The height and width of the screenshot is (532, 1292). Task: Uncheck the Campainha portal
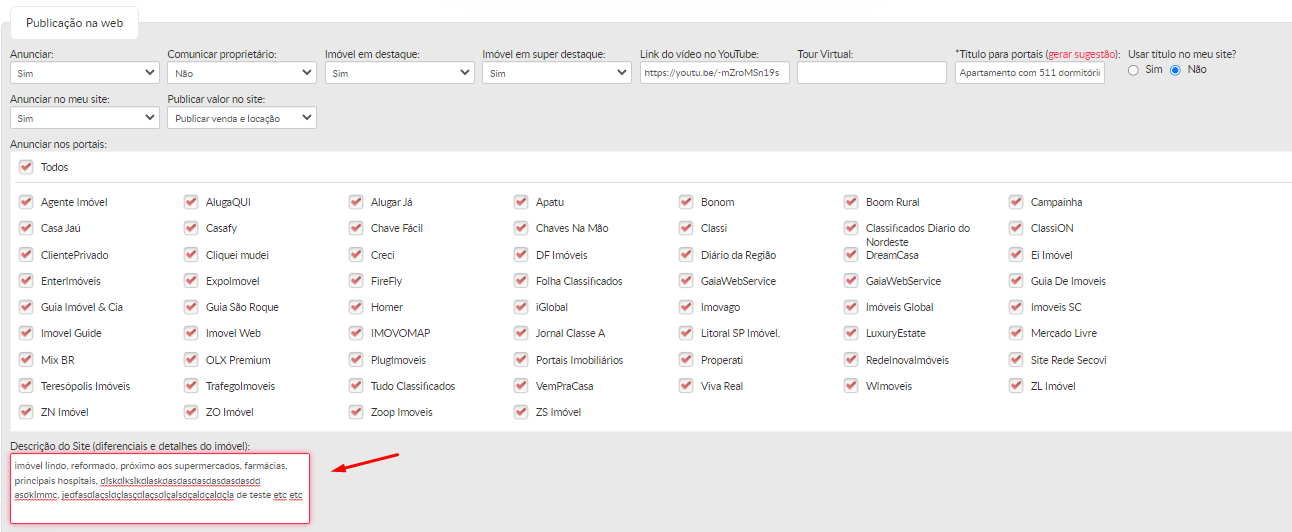pos(1016,202)
